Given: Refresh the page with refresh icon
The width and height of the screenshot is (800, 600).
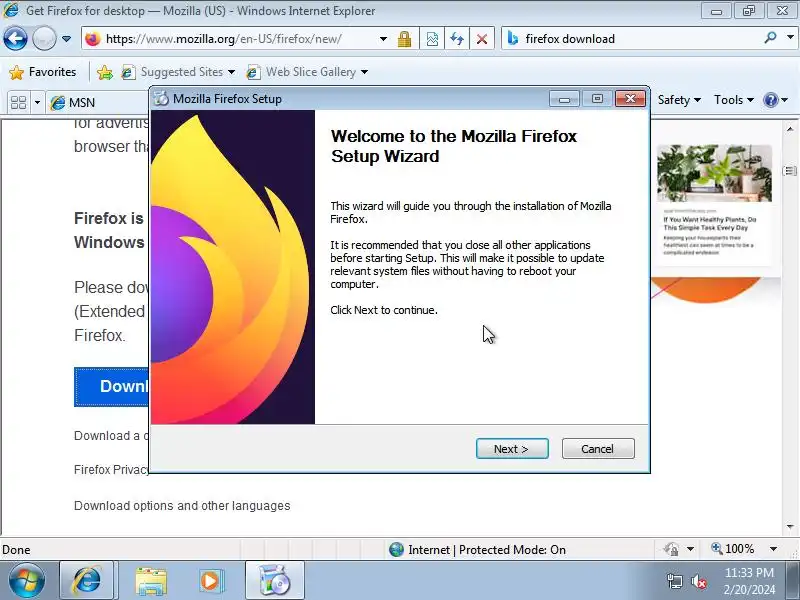Looking at the screenshot, I should 457,39.
